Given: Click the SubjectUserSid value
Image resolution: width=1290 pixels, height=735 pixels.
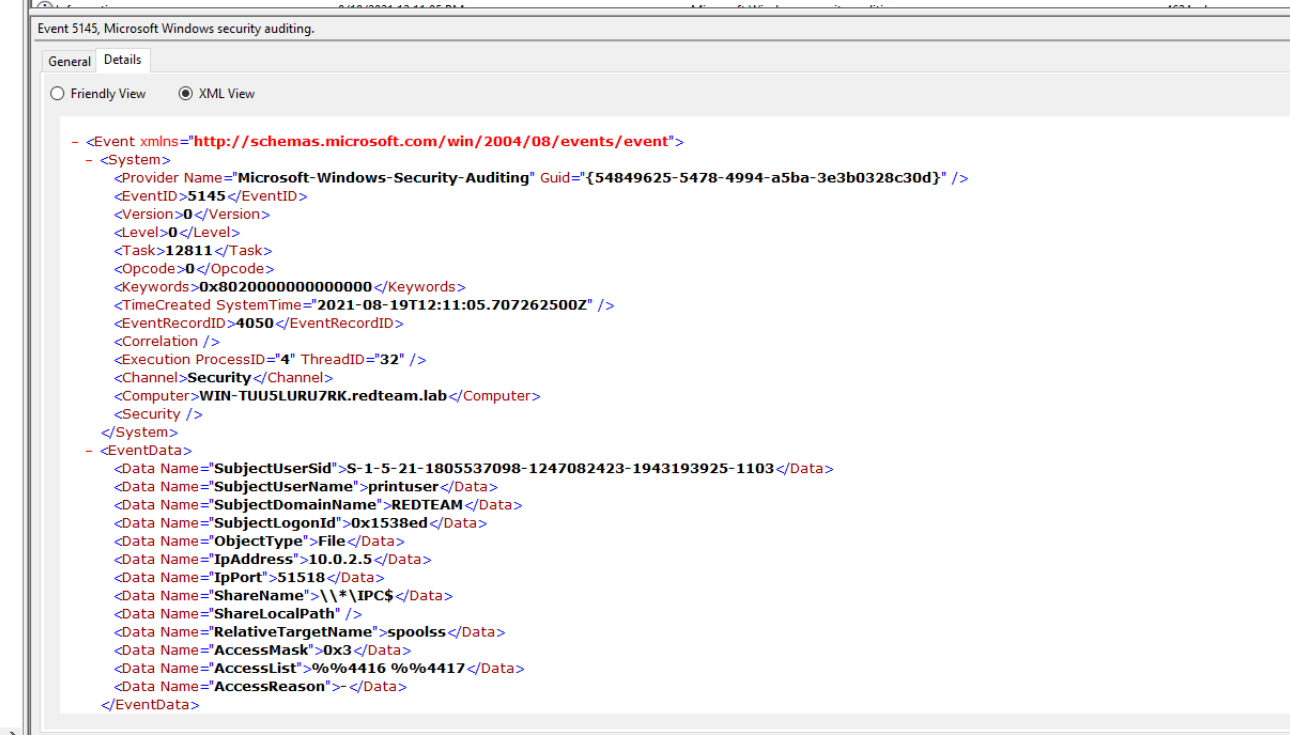Looking at the screenshot, I should (560, 469).
